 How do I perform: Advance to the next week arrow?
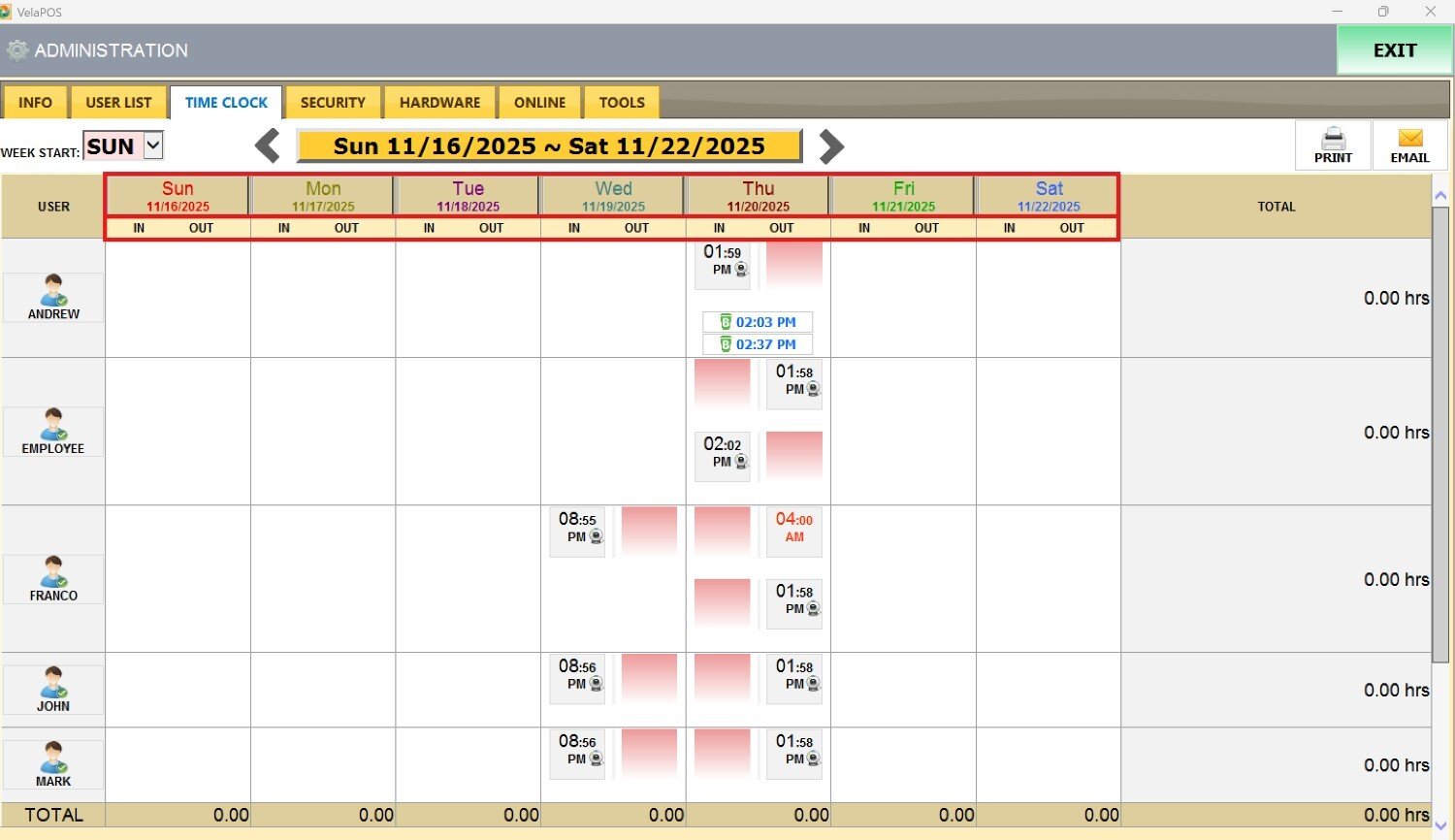[831, 146]
